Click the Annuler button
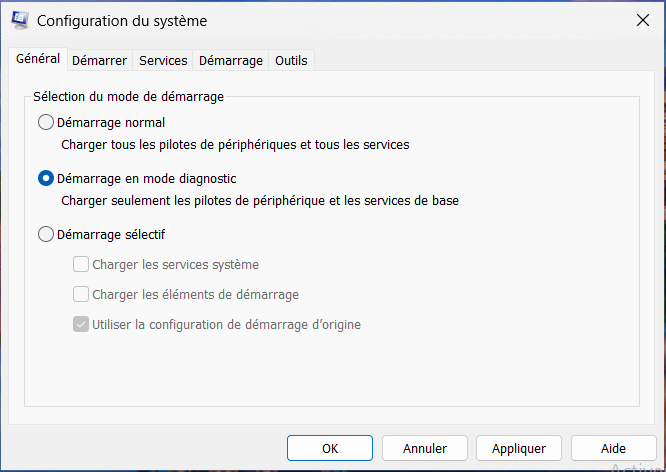 tap(425, 448)
